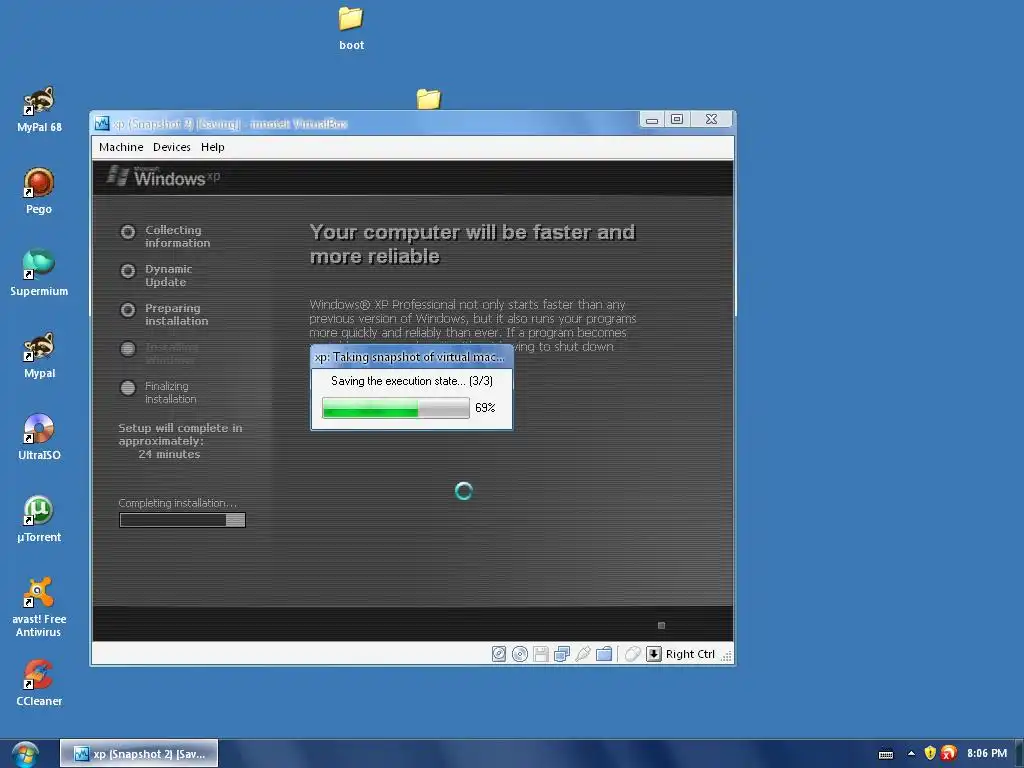The width and height of the screenshot is (1024, 768).
Task: Click the Show desktop strip at taskbar end
Action: click(1019, 754)
